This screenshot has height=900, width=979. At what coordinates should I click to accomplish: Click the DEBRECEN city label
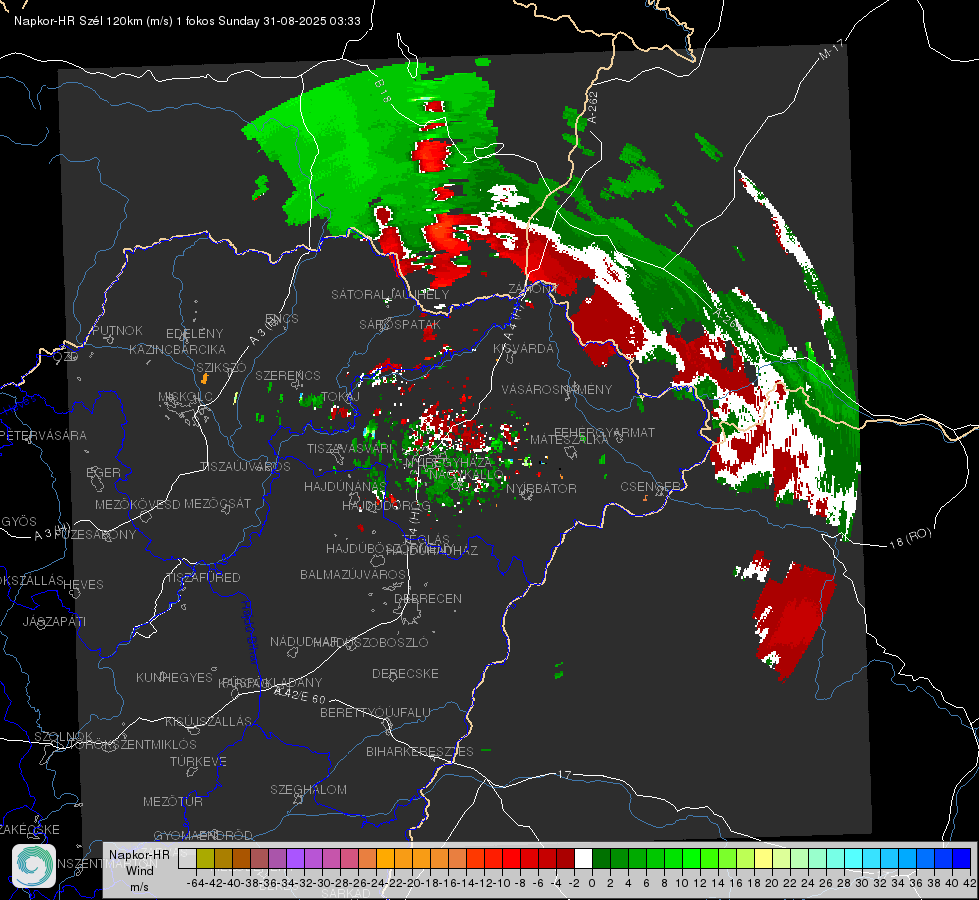tap(428, 598)
